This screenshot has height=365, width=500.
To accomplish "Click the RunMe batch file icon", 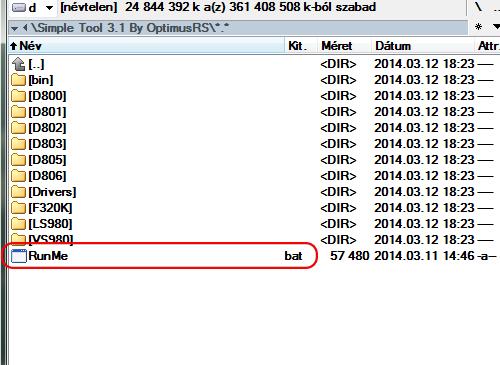I will 19,256.
